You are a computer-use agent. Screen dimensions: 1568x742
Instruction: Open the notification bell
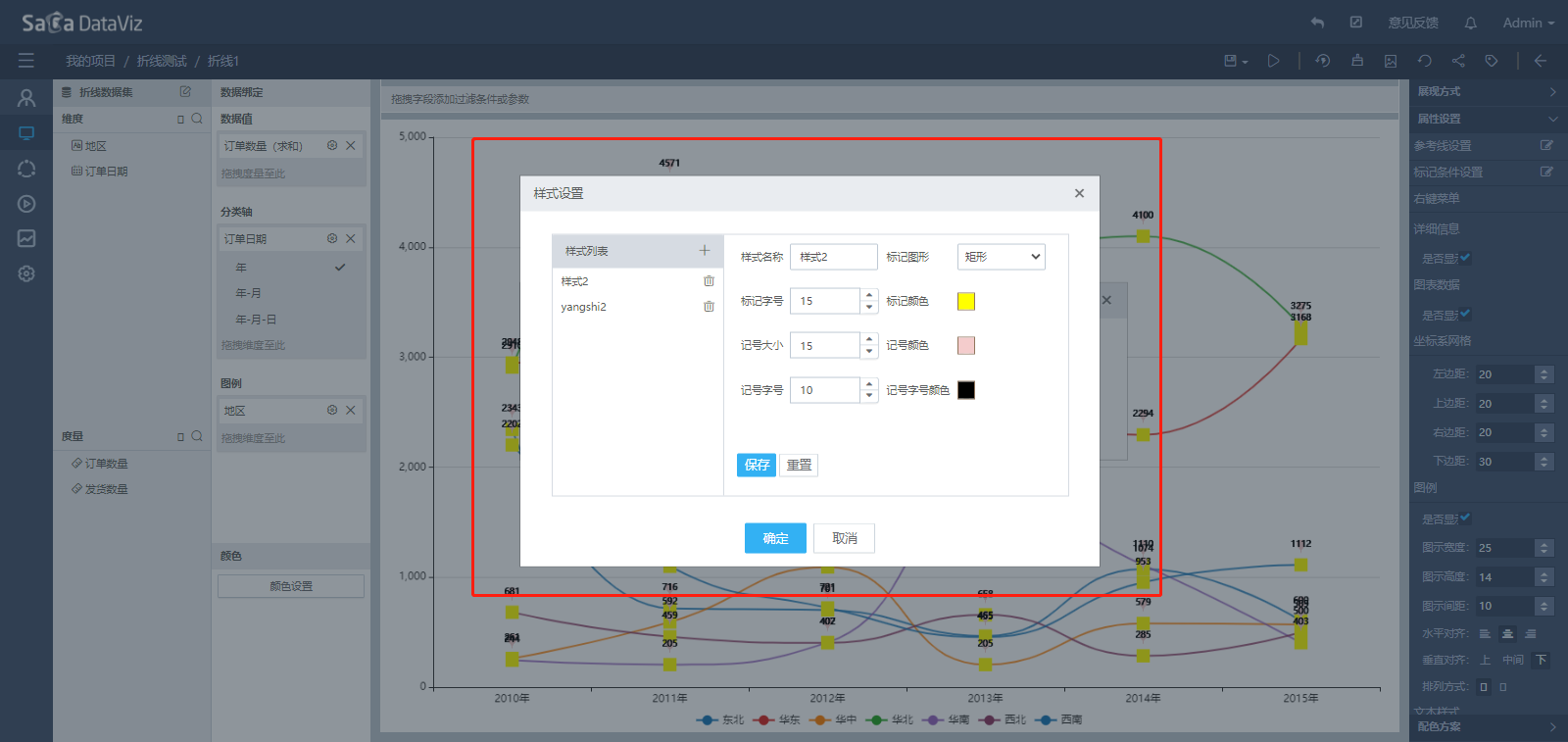click(1470, 23)
